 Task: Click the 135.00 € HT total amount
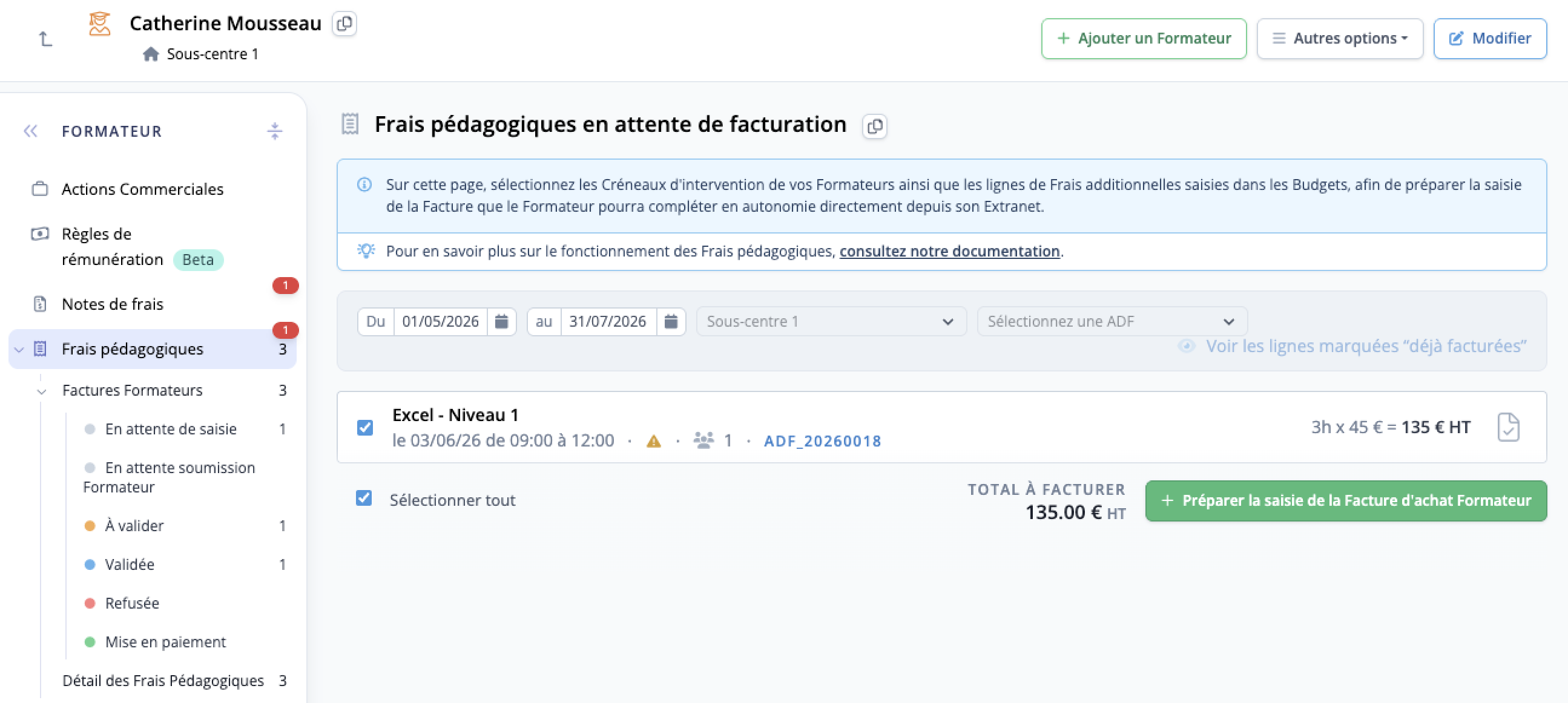click(1076, 512)
